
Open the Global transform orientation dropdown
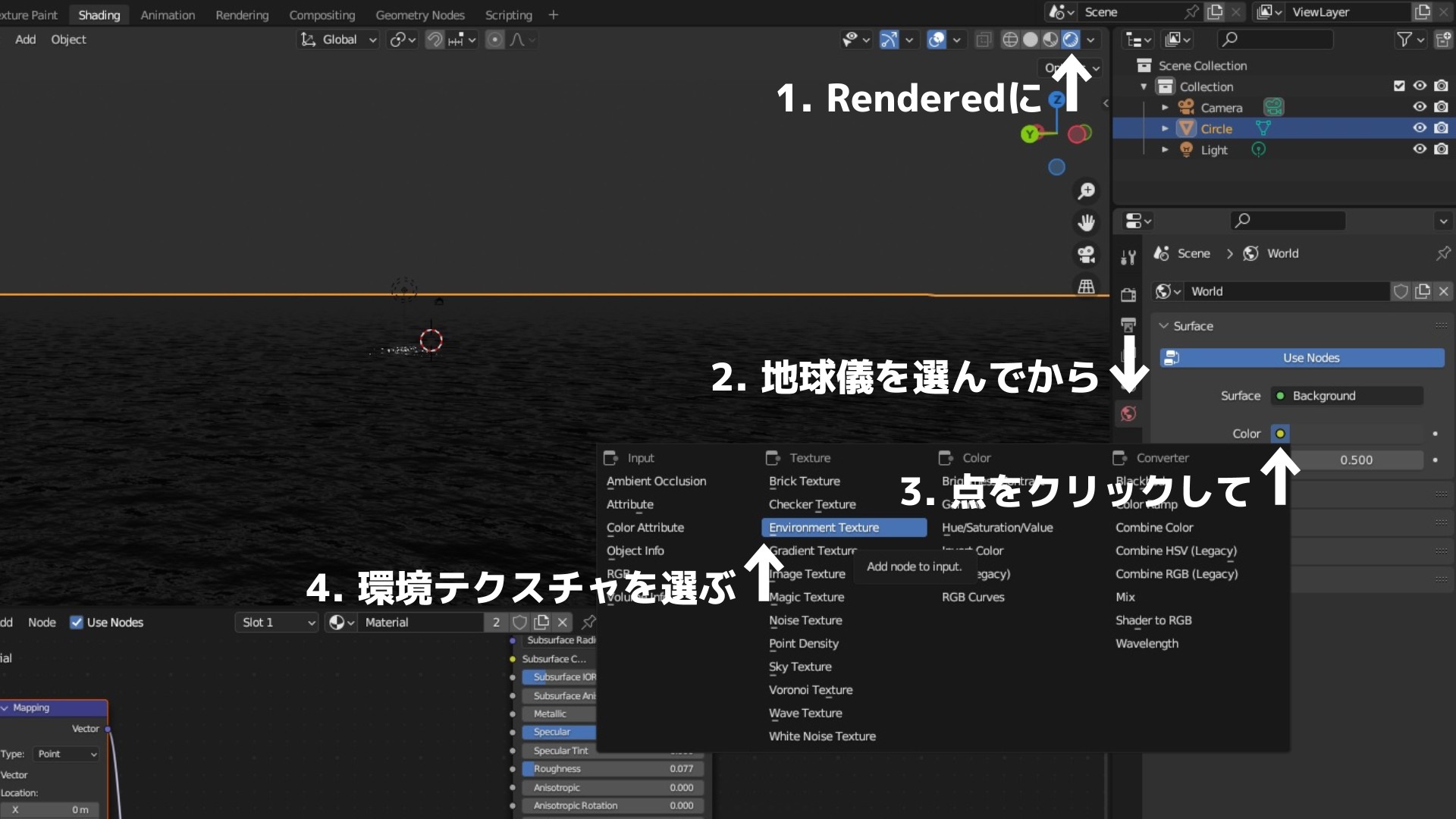[x=339, y=39]
